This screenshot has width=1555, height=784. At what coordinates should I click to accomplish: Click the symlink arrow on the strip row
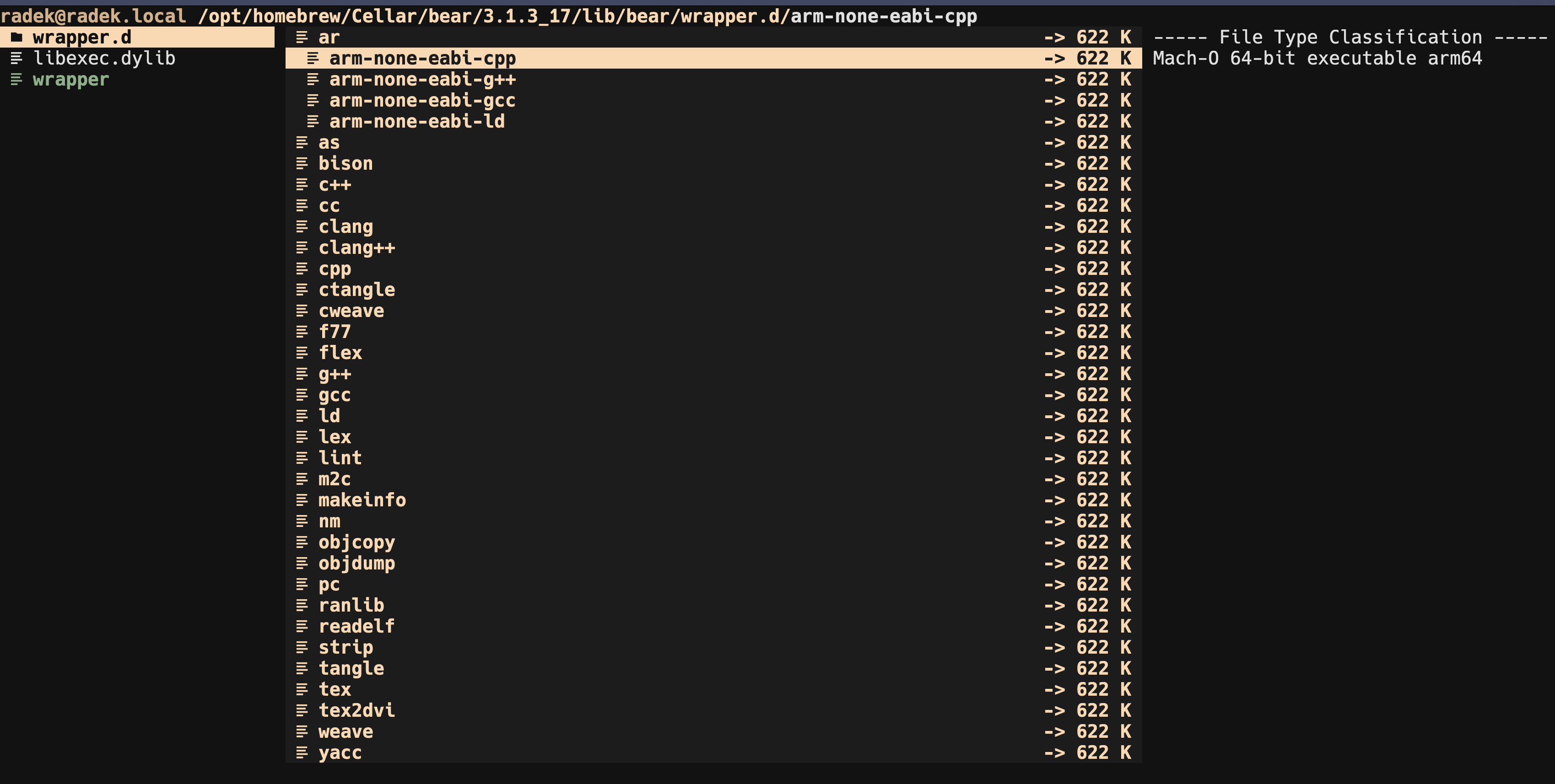[1054, 647]
